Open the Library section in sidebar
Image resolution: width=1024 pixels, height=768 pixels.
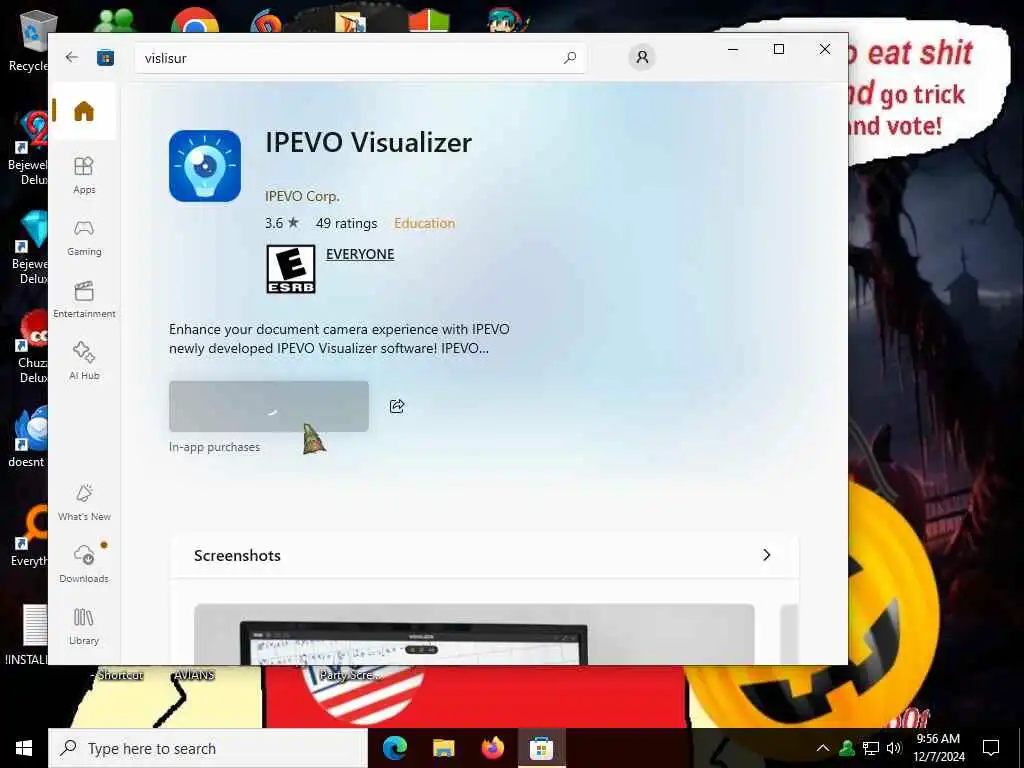84,626
